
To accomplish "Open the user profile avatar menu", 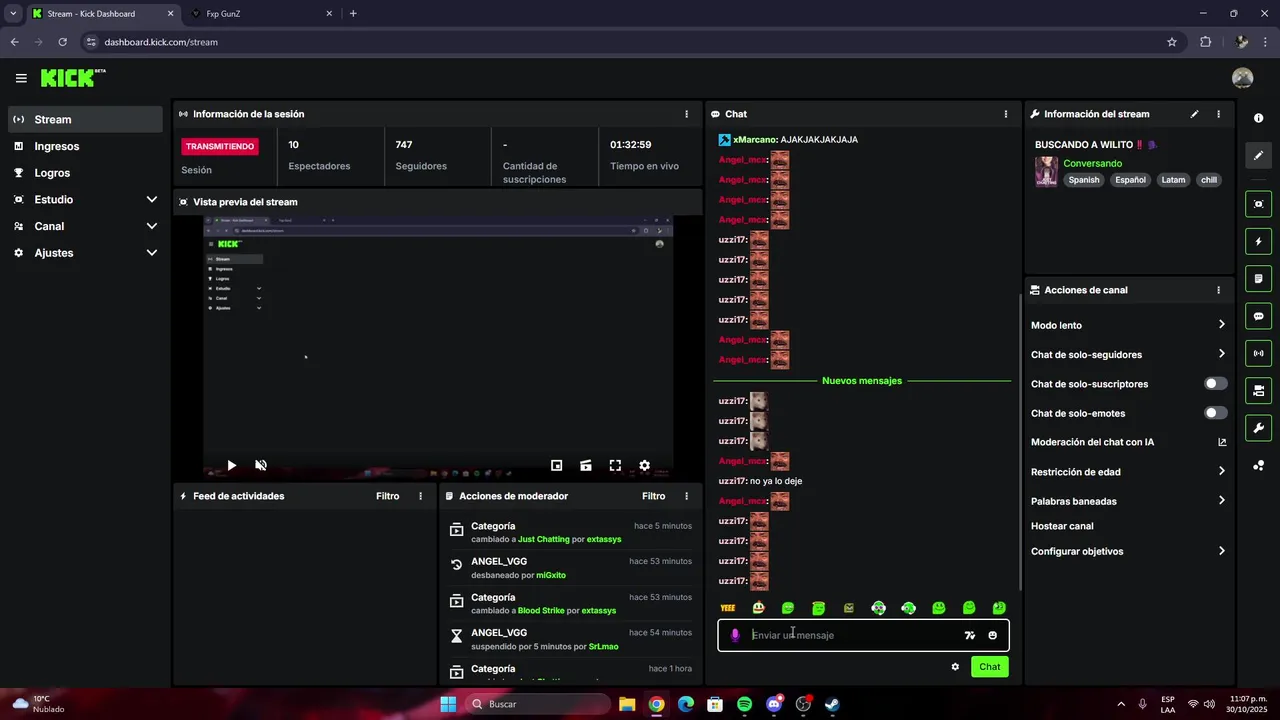I will [x=1243, y=78].
